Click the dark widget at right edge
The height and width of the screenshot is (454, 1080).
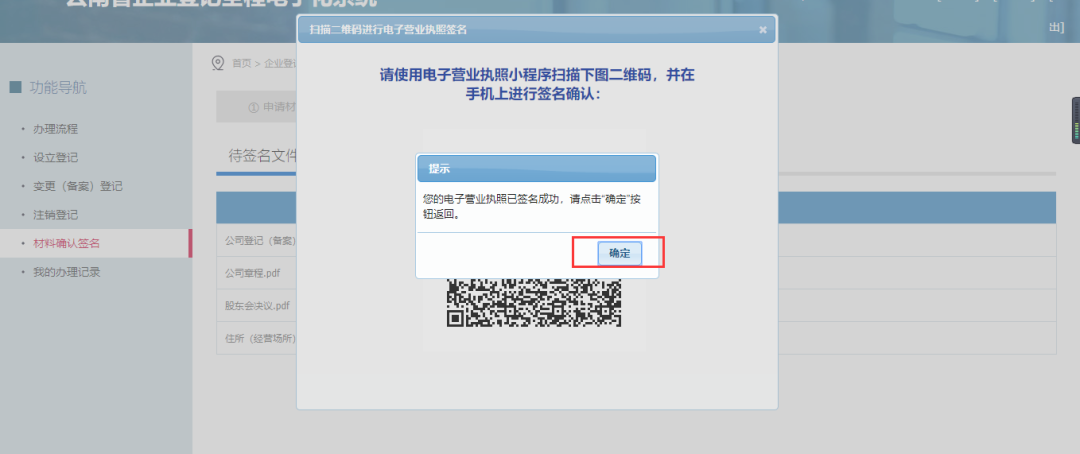(1075, 121)
